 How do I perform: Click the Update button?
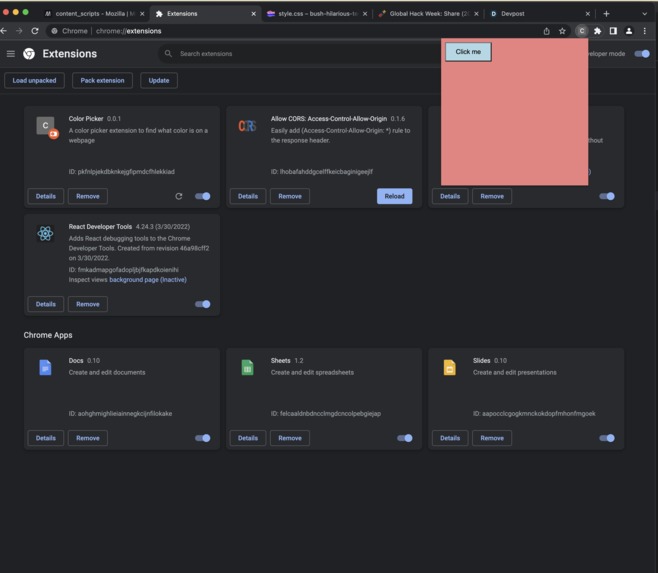click(159, 80)
